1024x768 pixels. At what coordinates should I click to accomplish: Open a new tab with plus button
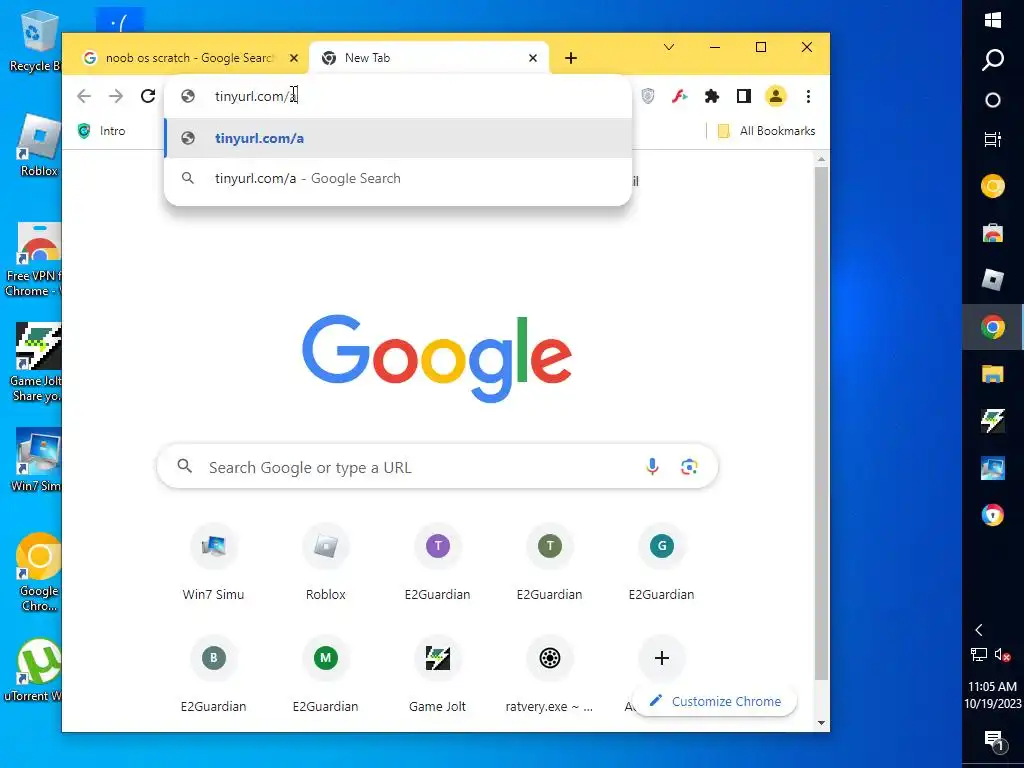click(x=571, y=58)
